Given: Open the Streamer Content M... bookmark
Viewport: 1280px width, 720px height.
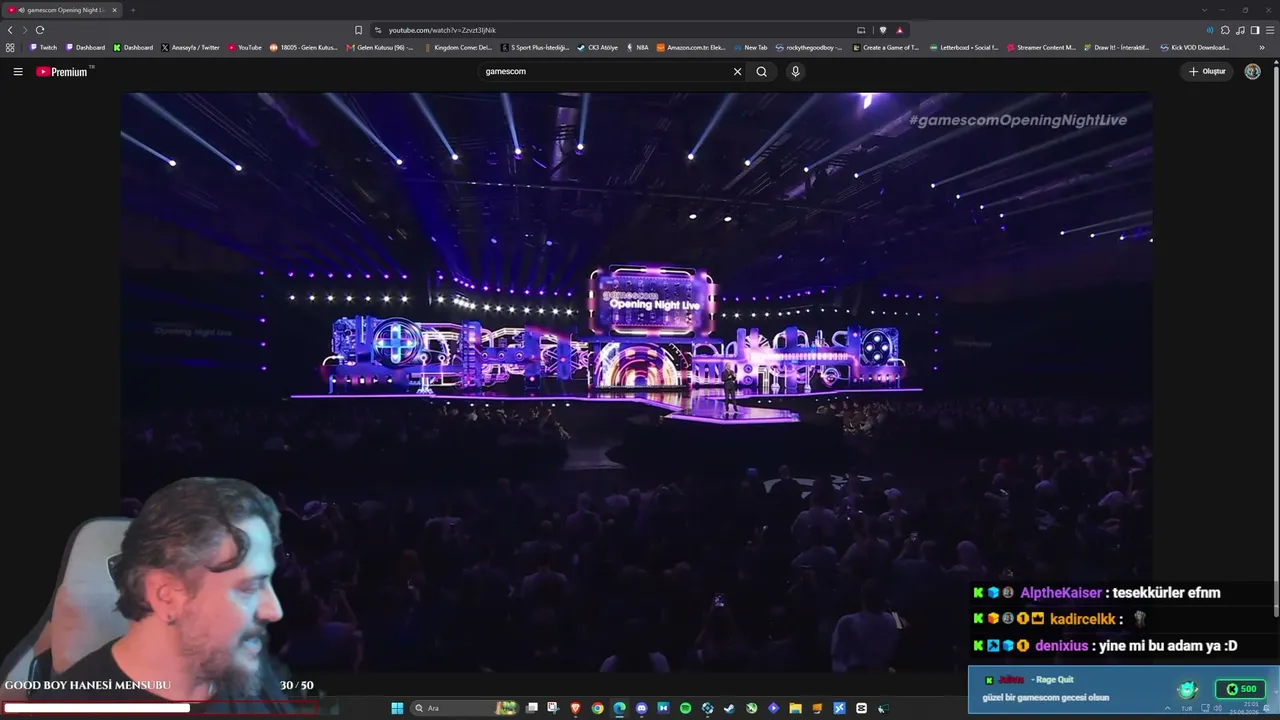Looking at the screenshot, I should (x=1041, y=47).
